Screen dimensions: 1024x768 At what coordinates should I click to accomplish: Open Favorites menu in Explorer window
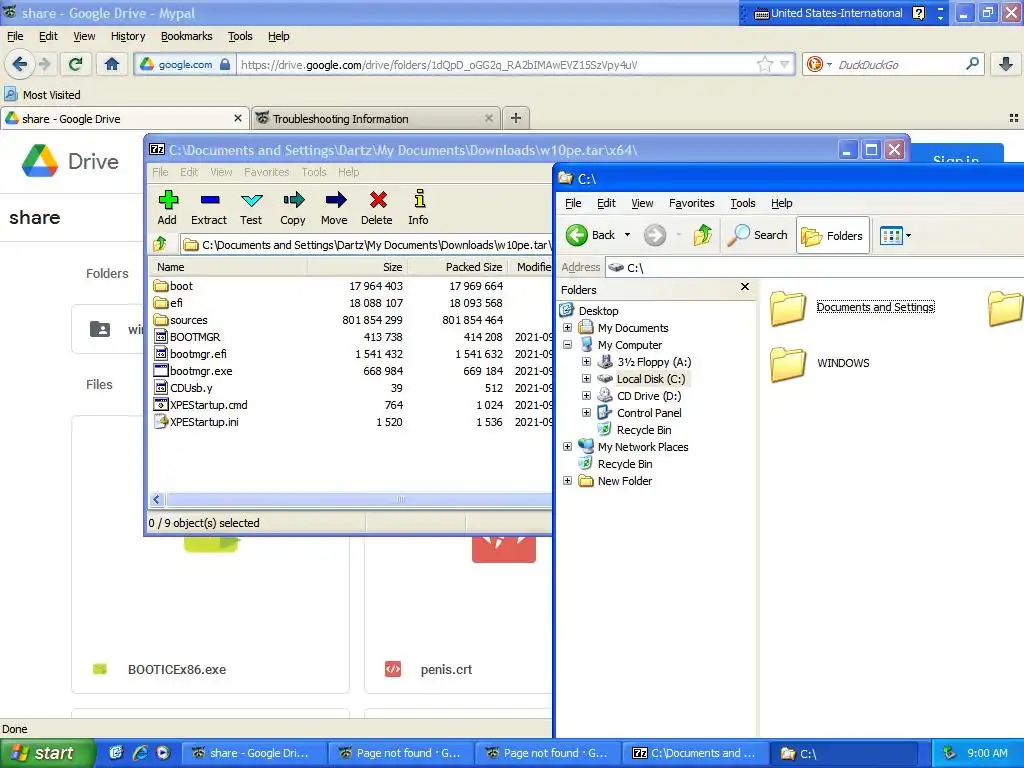click(692, 203)
